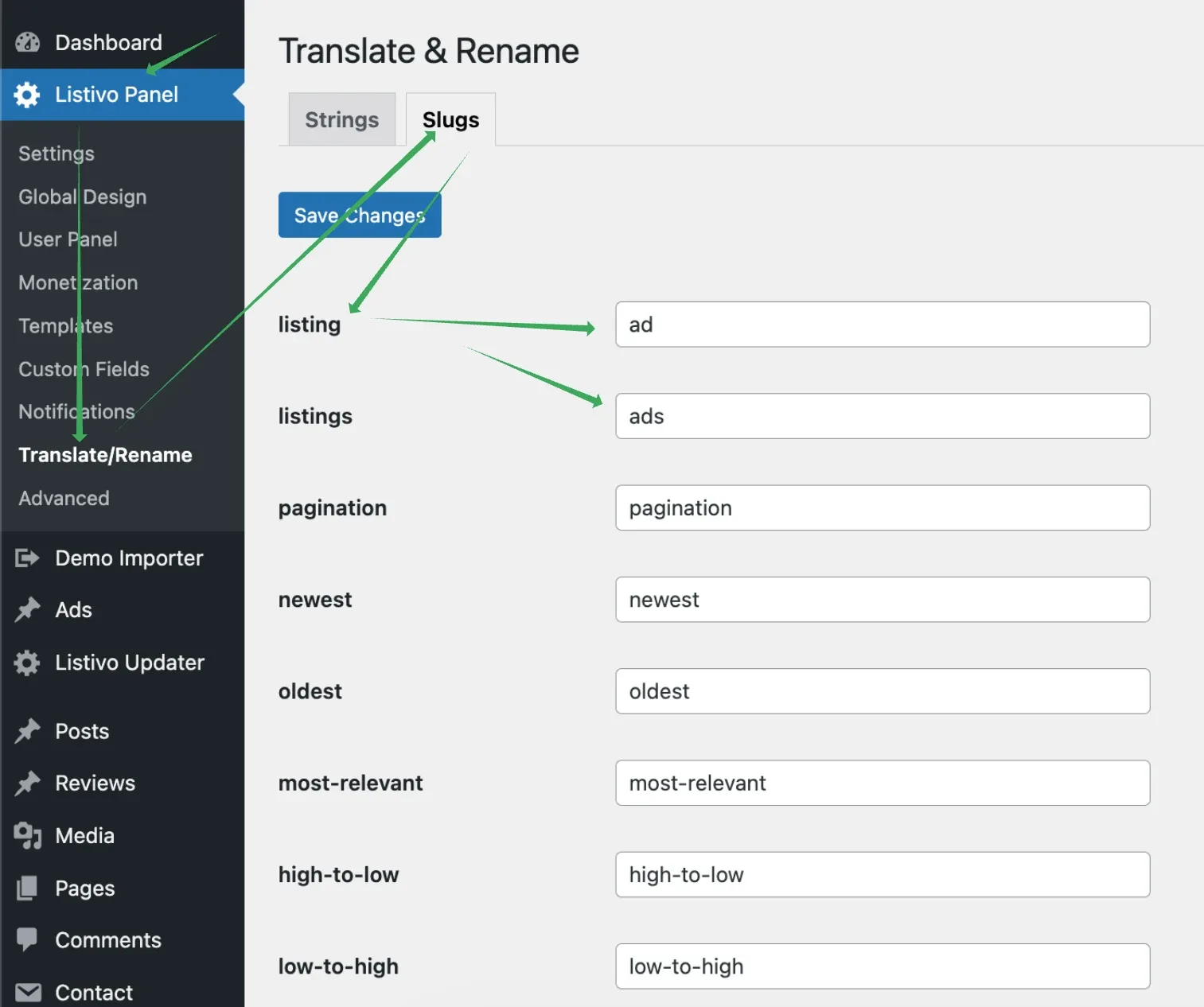Image resolution: width=1204 pixels, height=1007 pixels.
Task: Click the Pages document icon
Action: (x=27, y=888)
